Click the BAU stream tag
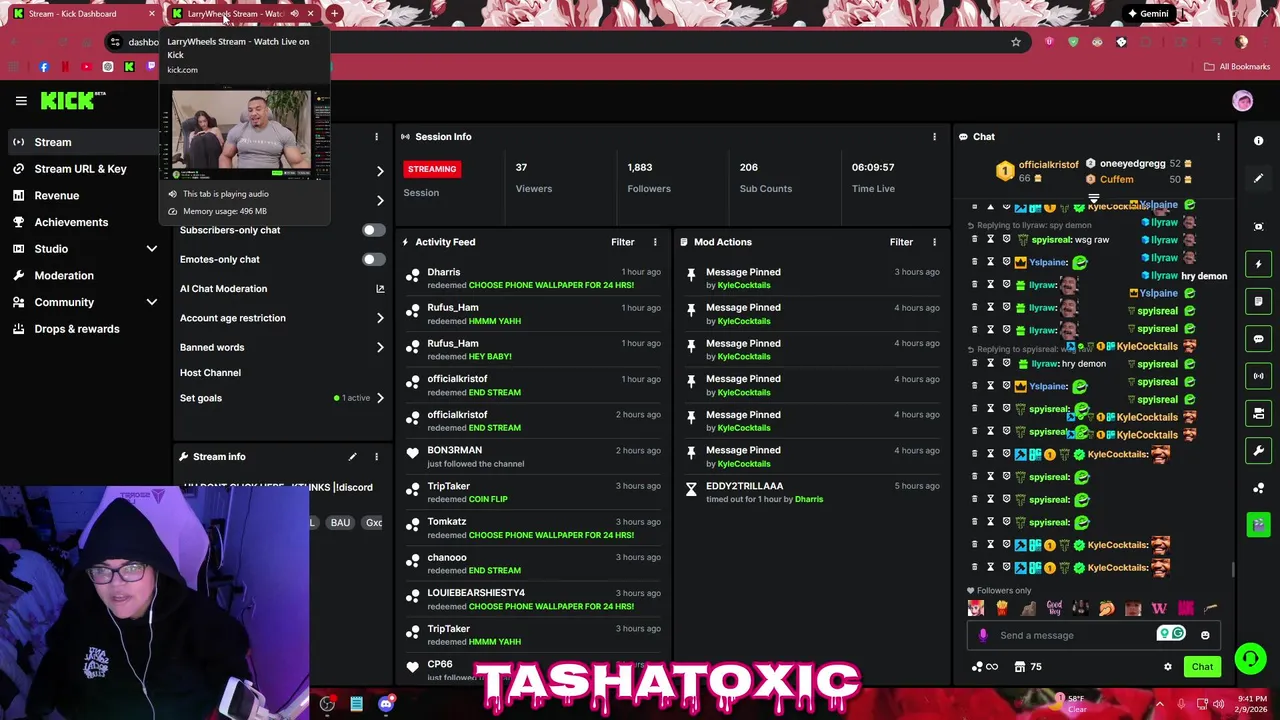1280x720 pixels. (x=340, y=523)
